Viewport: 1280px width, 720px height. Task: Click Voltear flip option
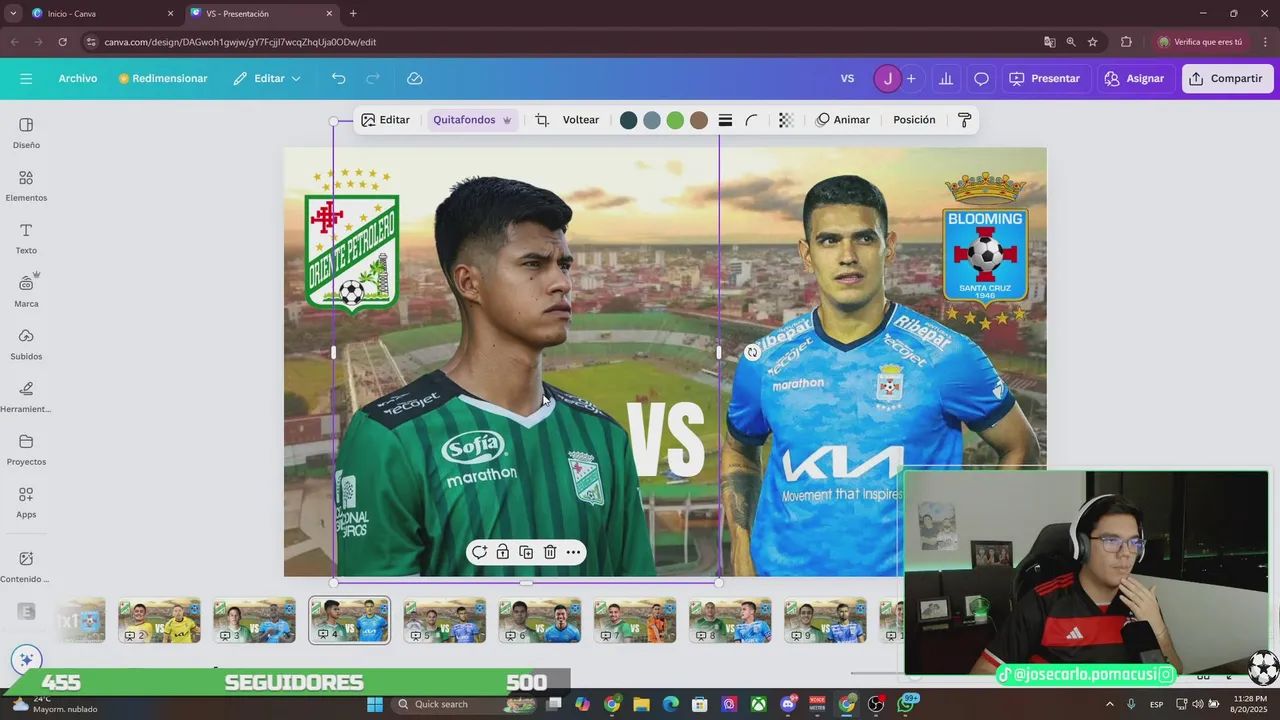(581, 120)
